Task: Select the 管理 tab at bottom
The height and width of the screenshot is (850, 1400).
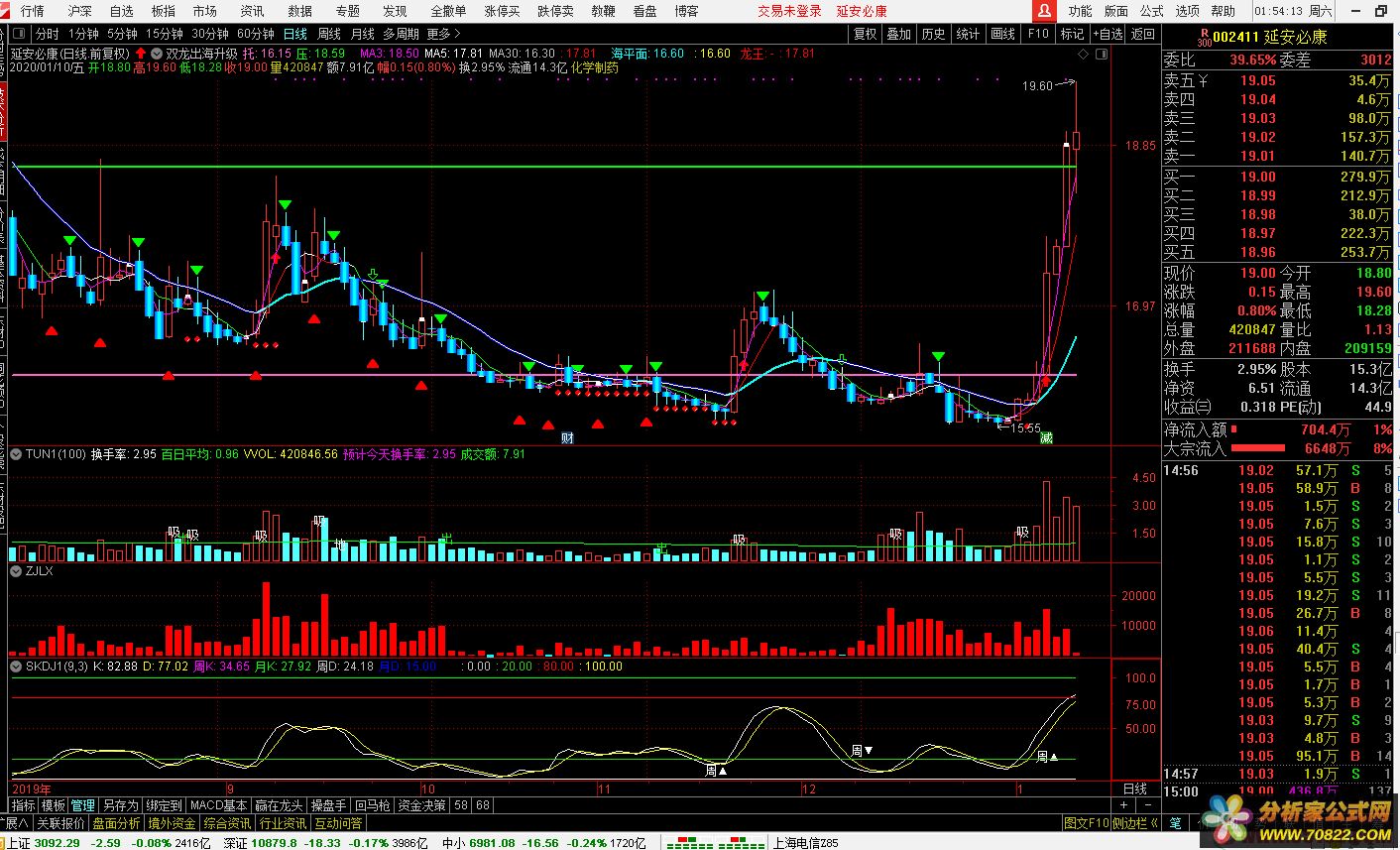Action: [83, 805]
